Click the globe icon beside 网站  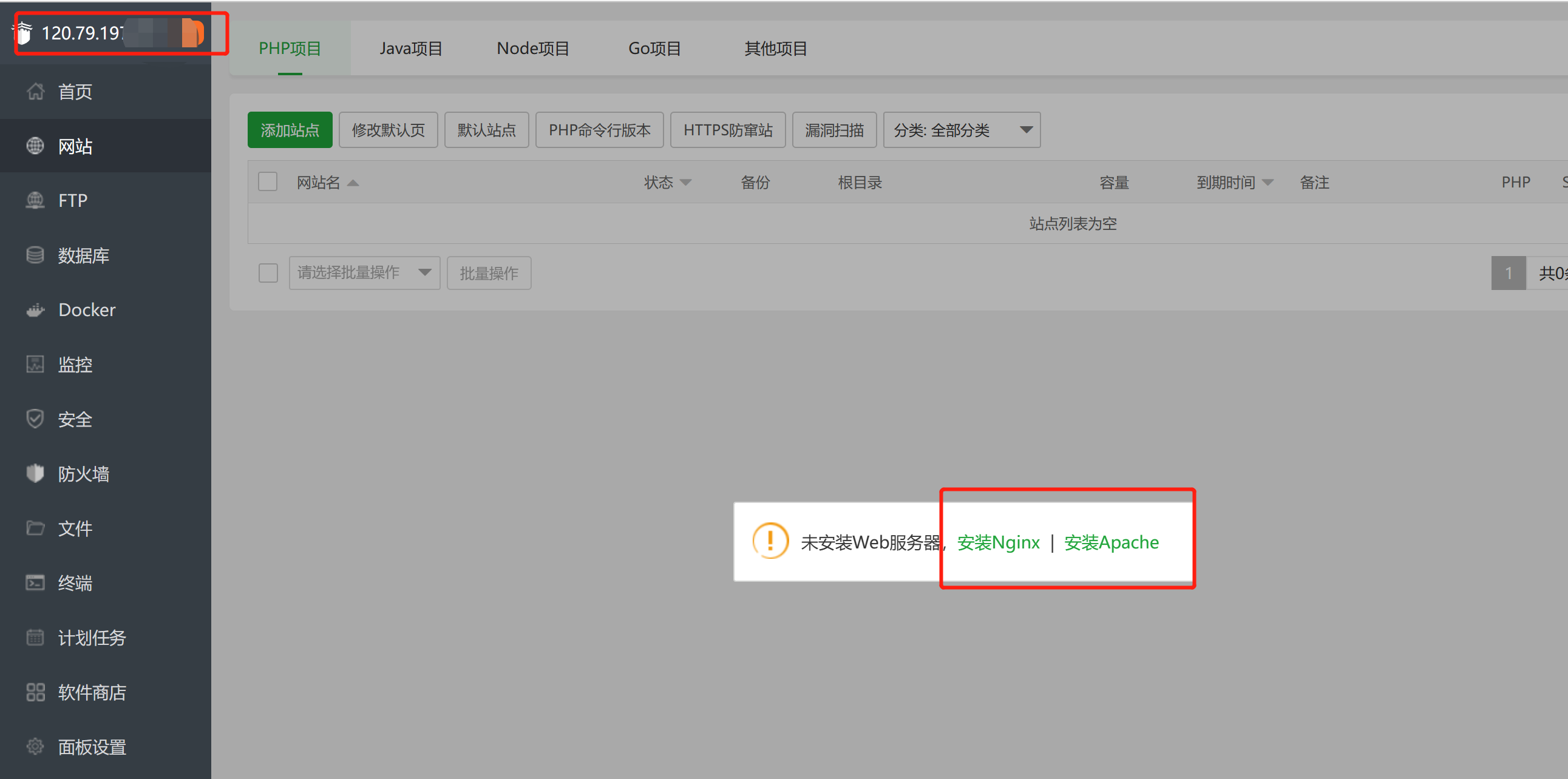click(35, 146)
